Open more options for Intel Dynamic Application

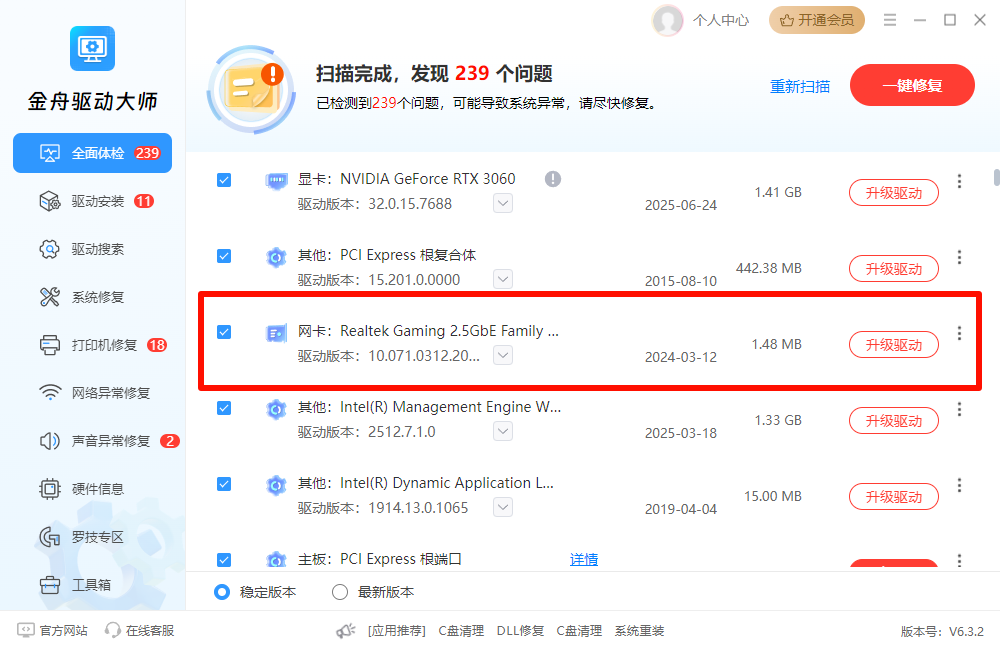click(959, 485)
